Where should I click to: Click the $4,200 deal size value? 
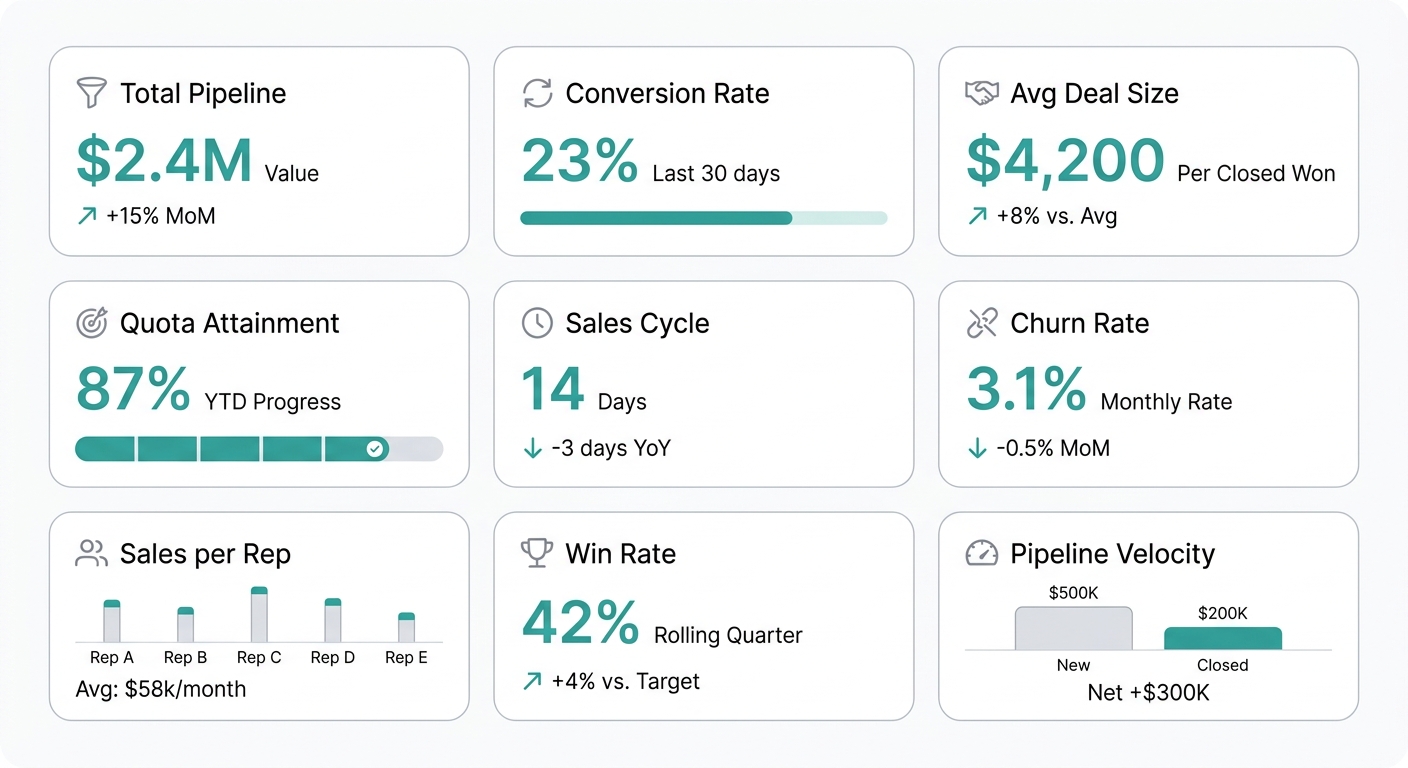tap(1065, 160)
